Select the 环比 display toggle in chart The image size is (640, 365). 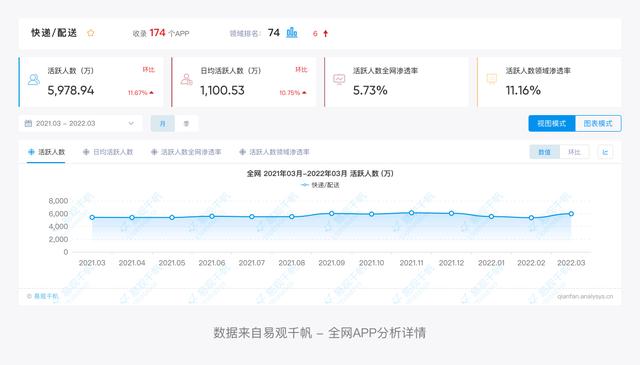coord(574,152)
